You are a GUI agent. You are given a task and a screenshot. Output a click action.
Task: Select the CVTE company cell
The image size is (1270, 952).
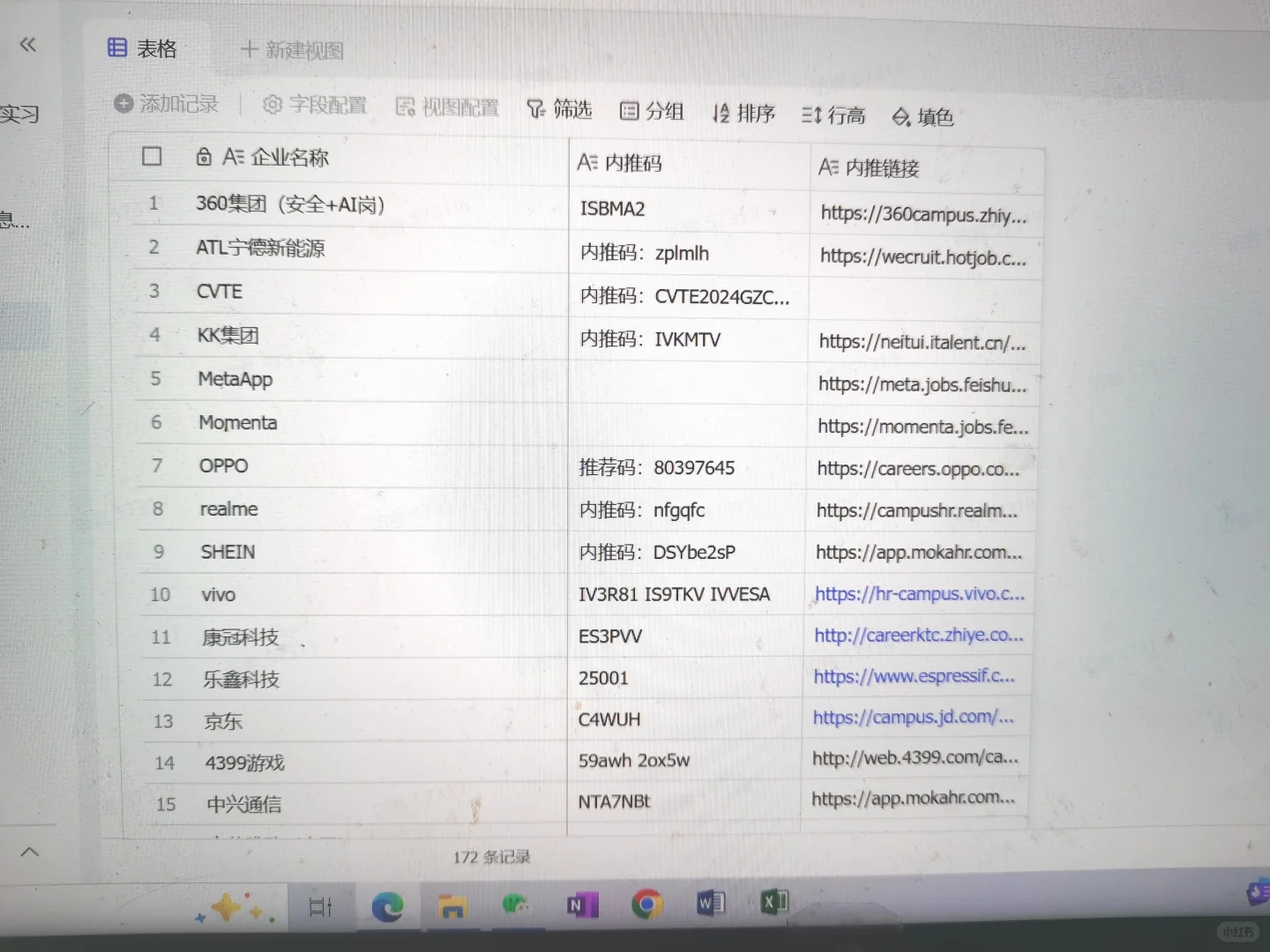tap(220, 291)
